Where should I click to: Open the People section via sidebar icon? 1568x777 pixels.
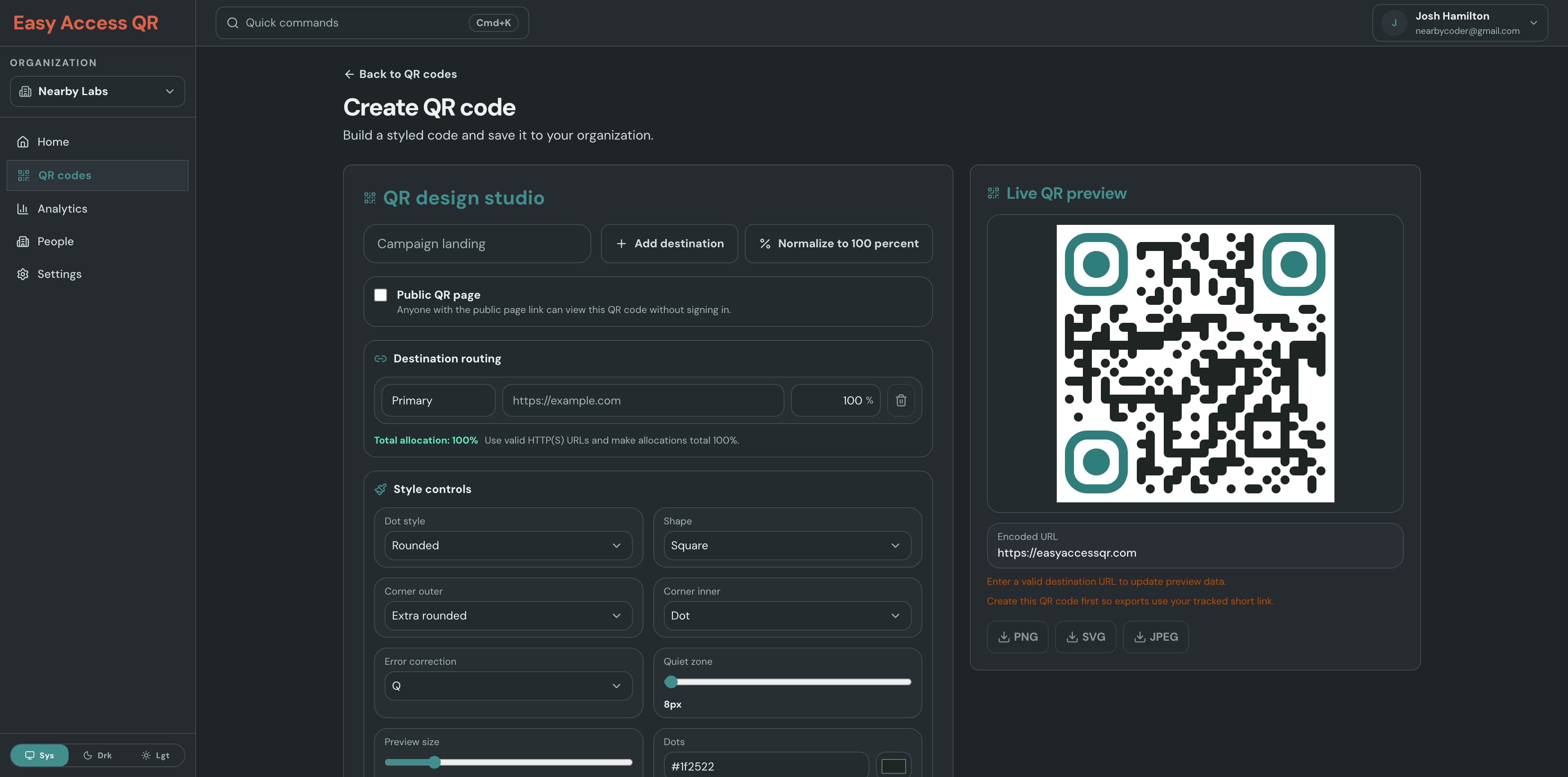[x=22, y=241]
